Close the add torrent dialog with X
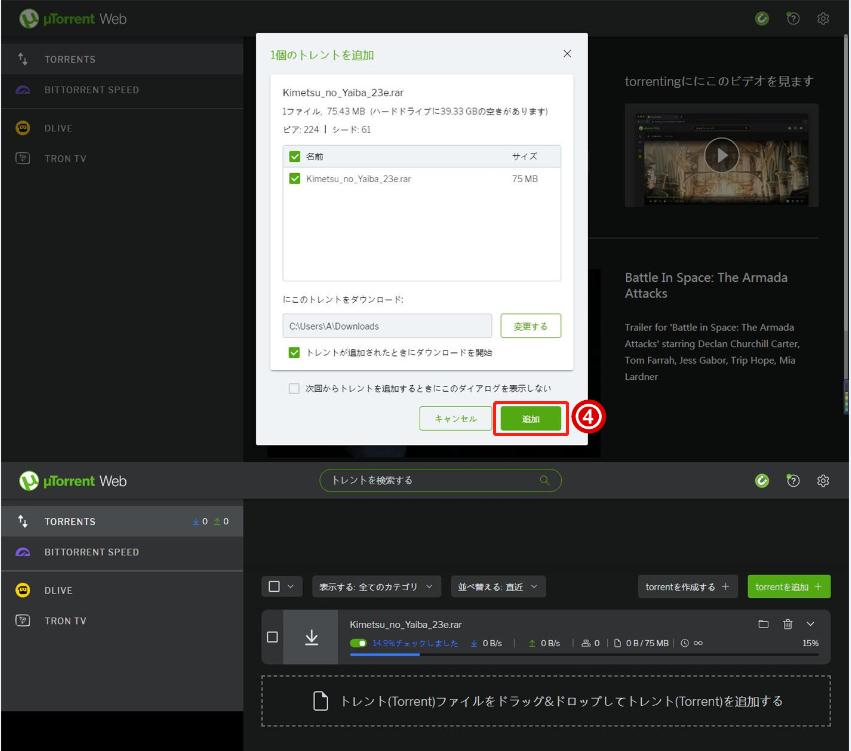The height and width of the screenshot is (751, 851). 567,54
